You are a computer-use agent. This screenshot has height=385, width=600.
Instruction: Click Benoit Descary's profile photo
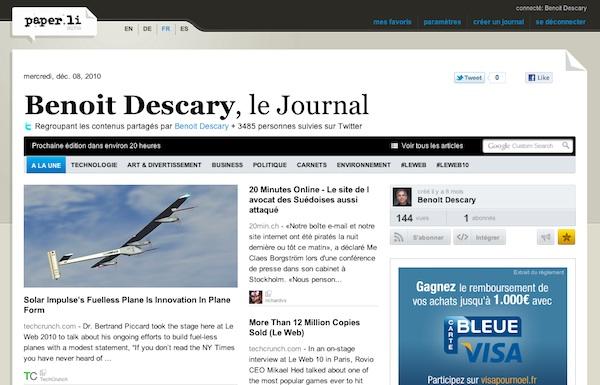402,197
